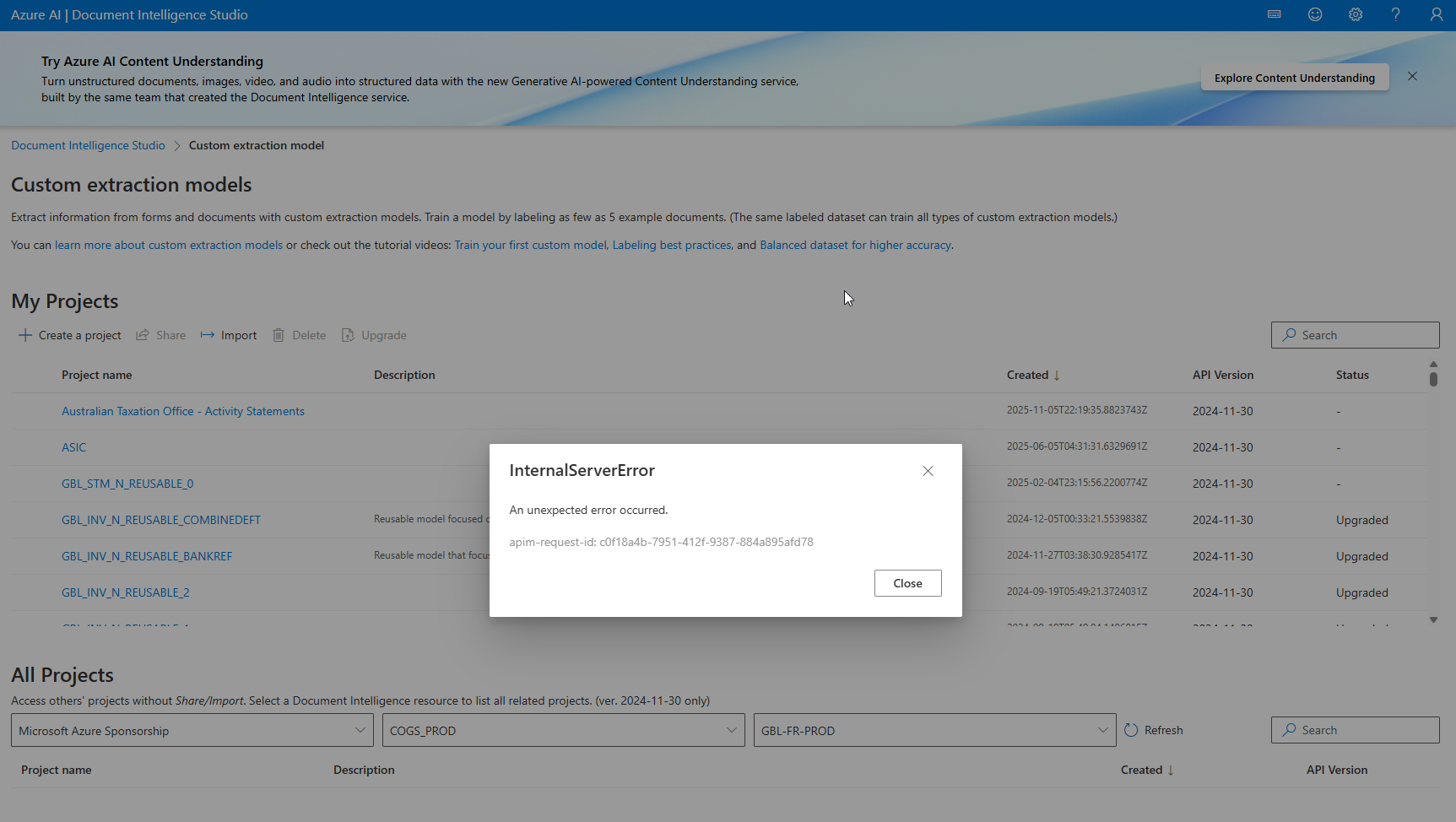Focus the My Projects search box

pos(1355,335)
